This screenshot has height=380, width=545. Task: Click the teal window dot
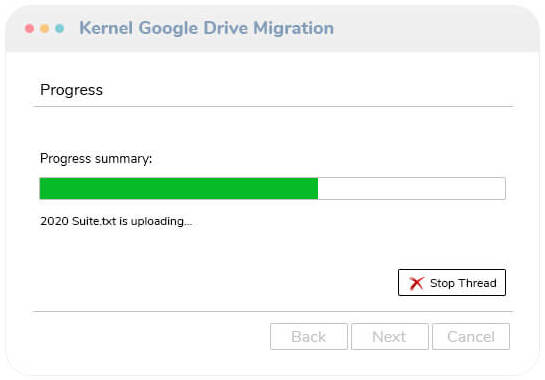(x=59, y=29)
